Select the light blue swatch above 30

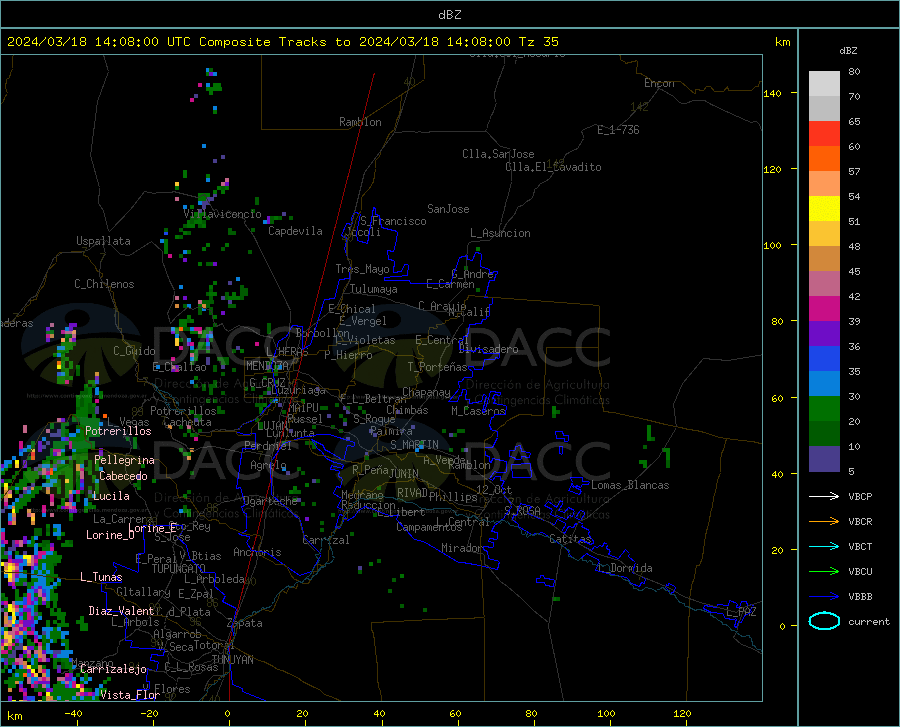(x=824, y=384)
